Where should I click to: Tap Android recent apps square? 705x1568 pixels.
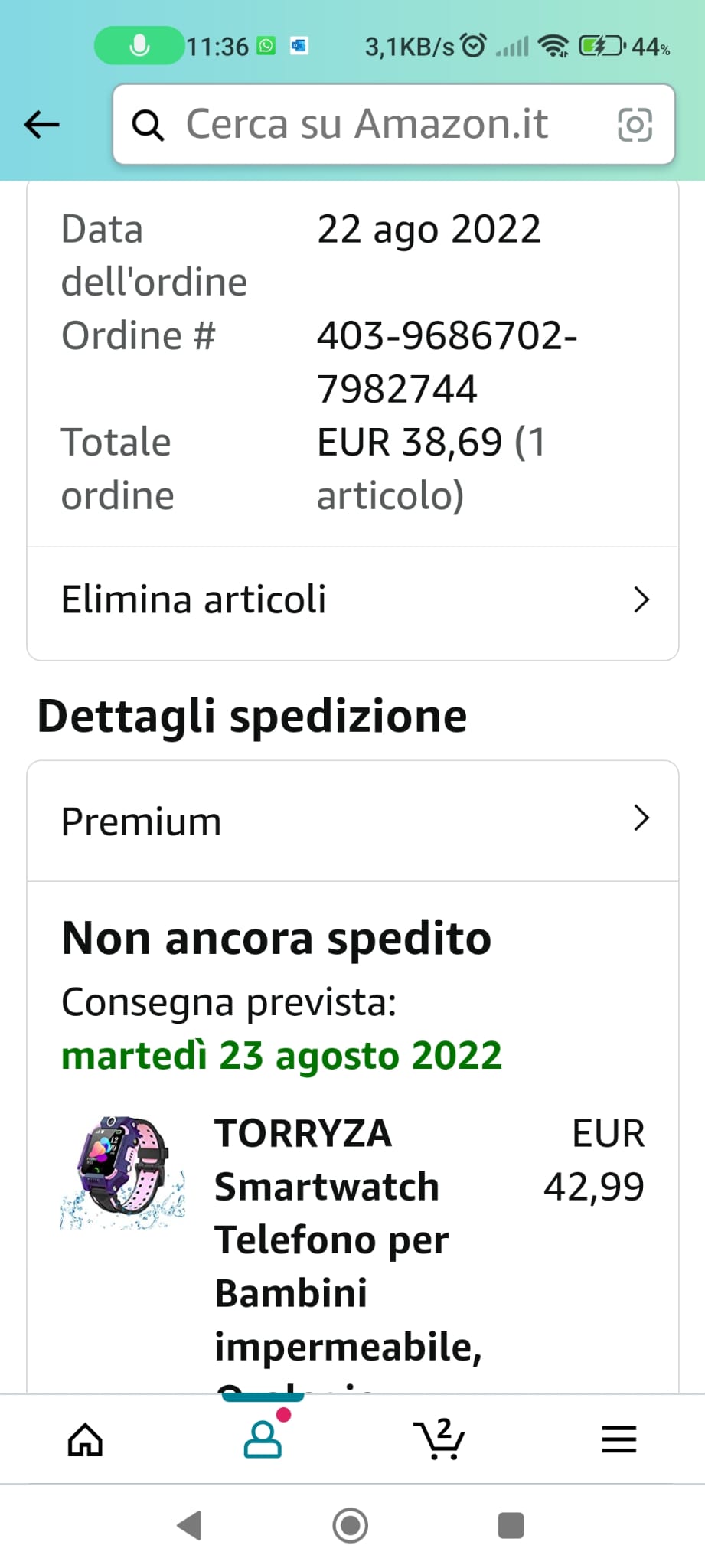[x=511, y=1525]
